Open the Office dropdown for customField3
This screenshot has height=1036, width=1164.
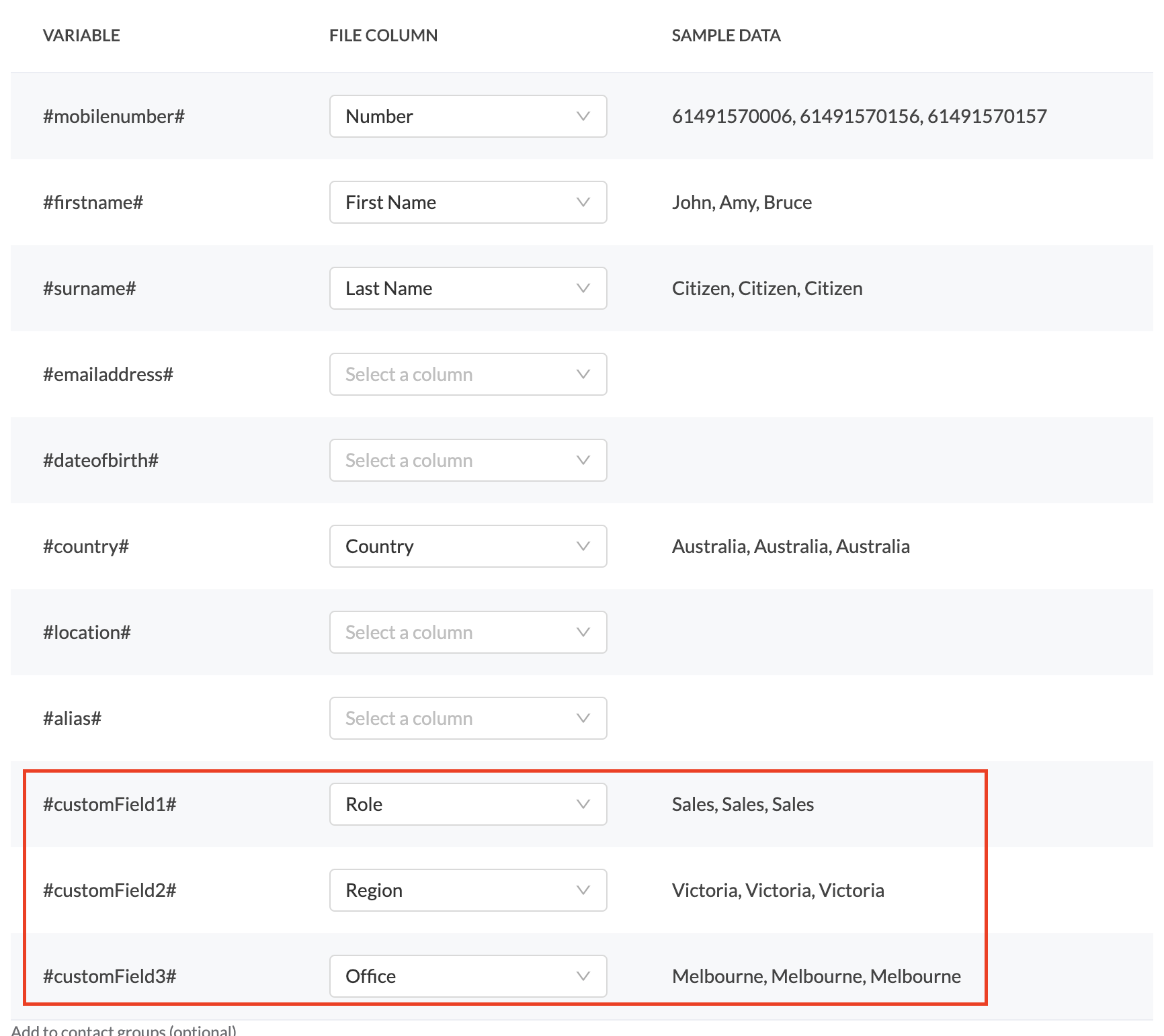coord(468,976)
